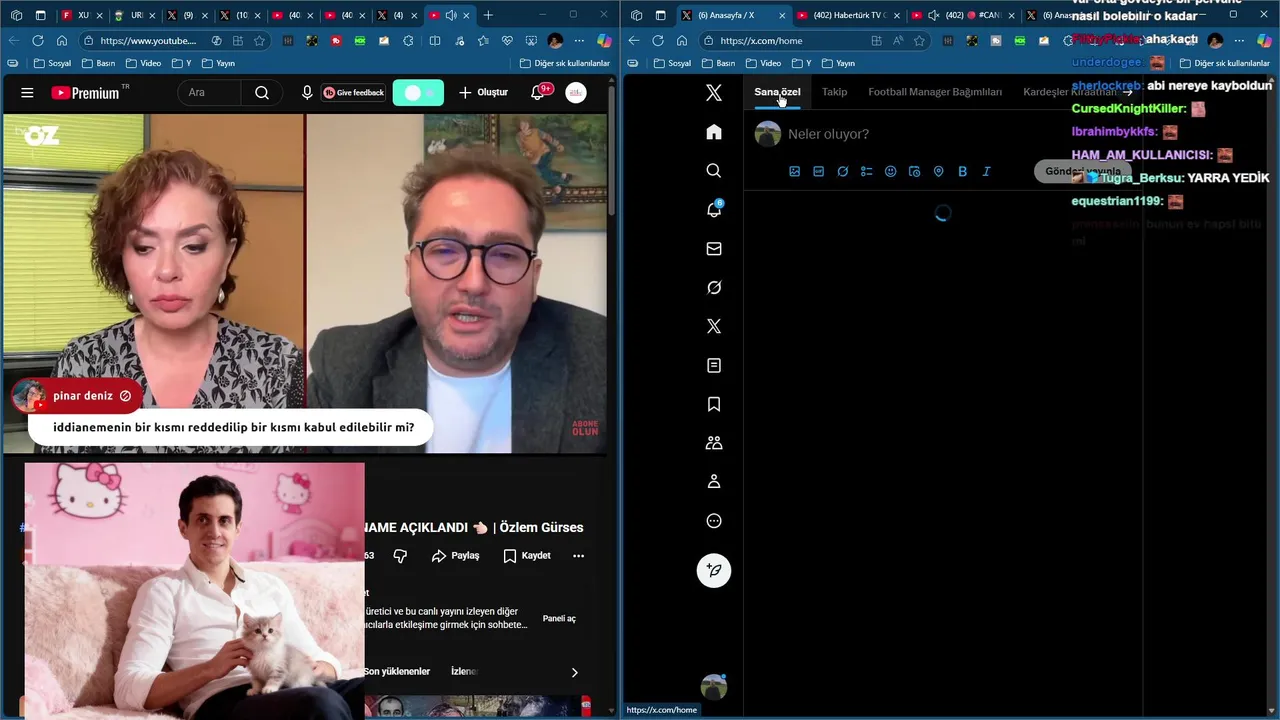
Task: Open X notifications bell in sidebar
Action: (x=714, y=210)
